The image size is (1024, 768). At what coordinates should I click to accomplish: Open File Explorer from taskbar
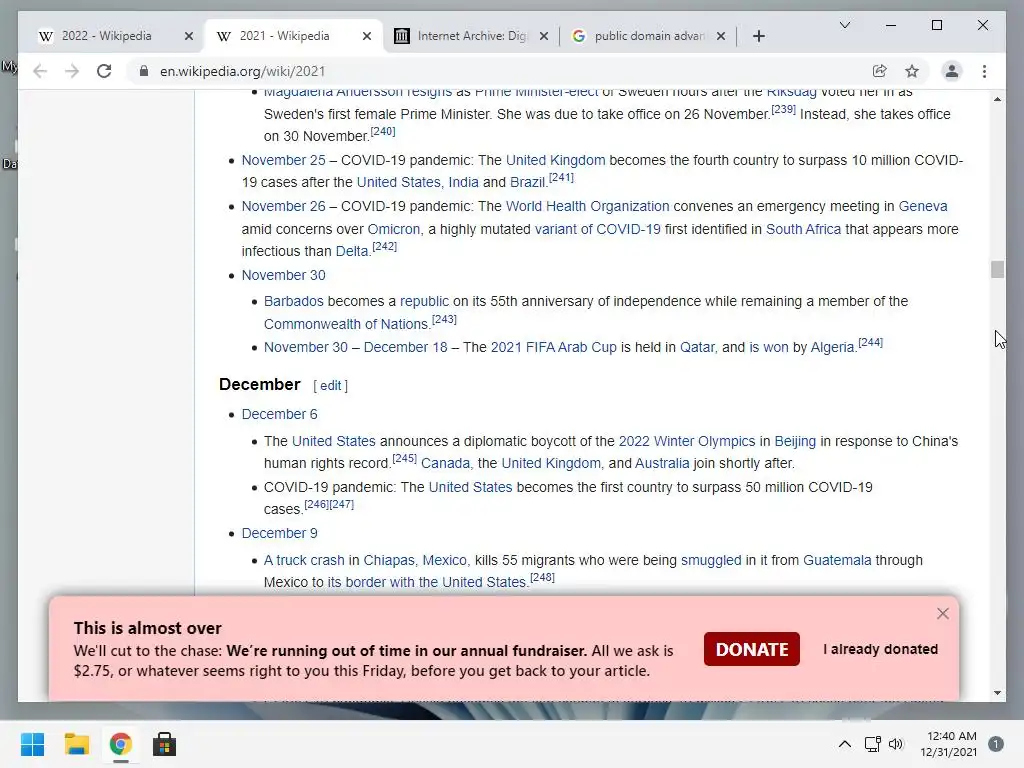click(76, 744)
